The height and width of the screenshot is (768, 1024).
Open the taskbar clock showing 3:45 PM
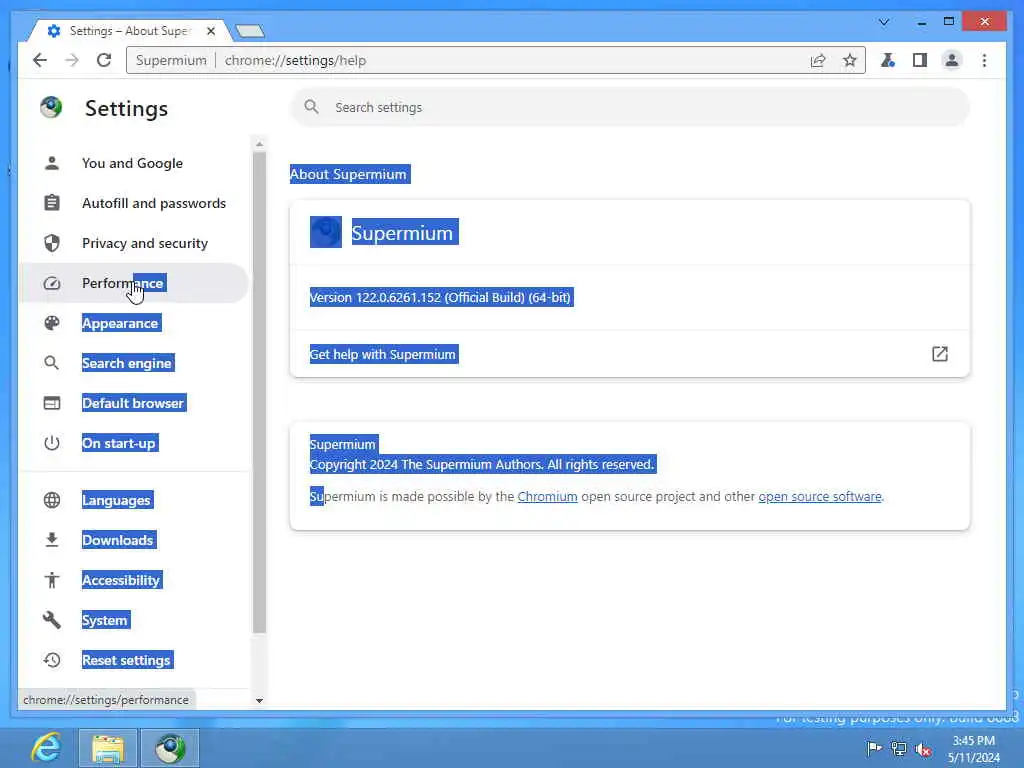(973, 749)
